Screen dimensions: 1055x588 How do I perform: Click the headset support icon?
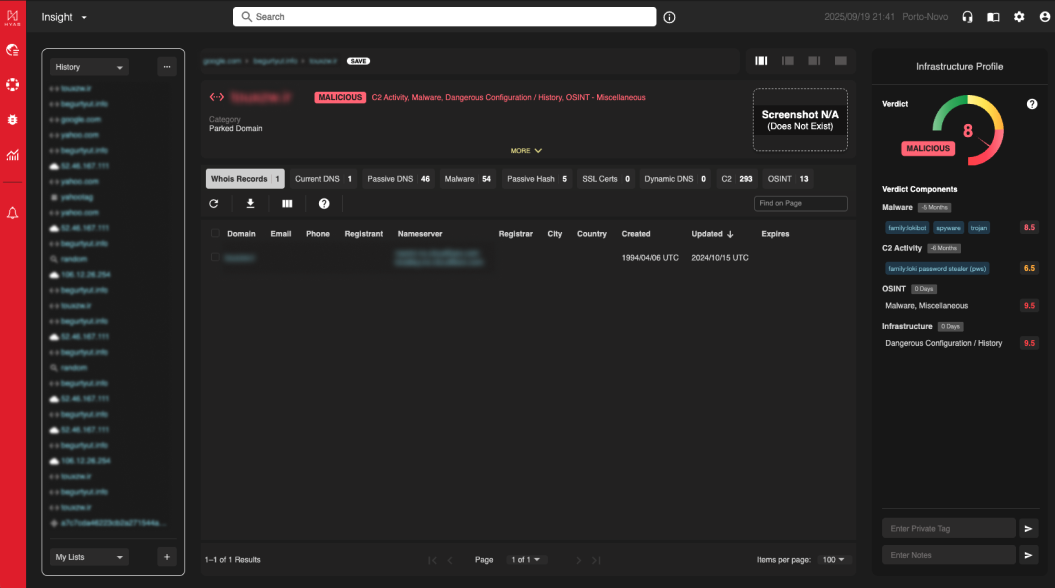pyautogui.click(x=967, y=17)
